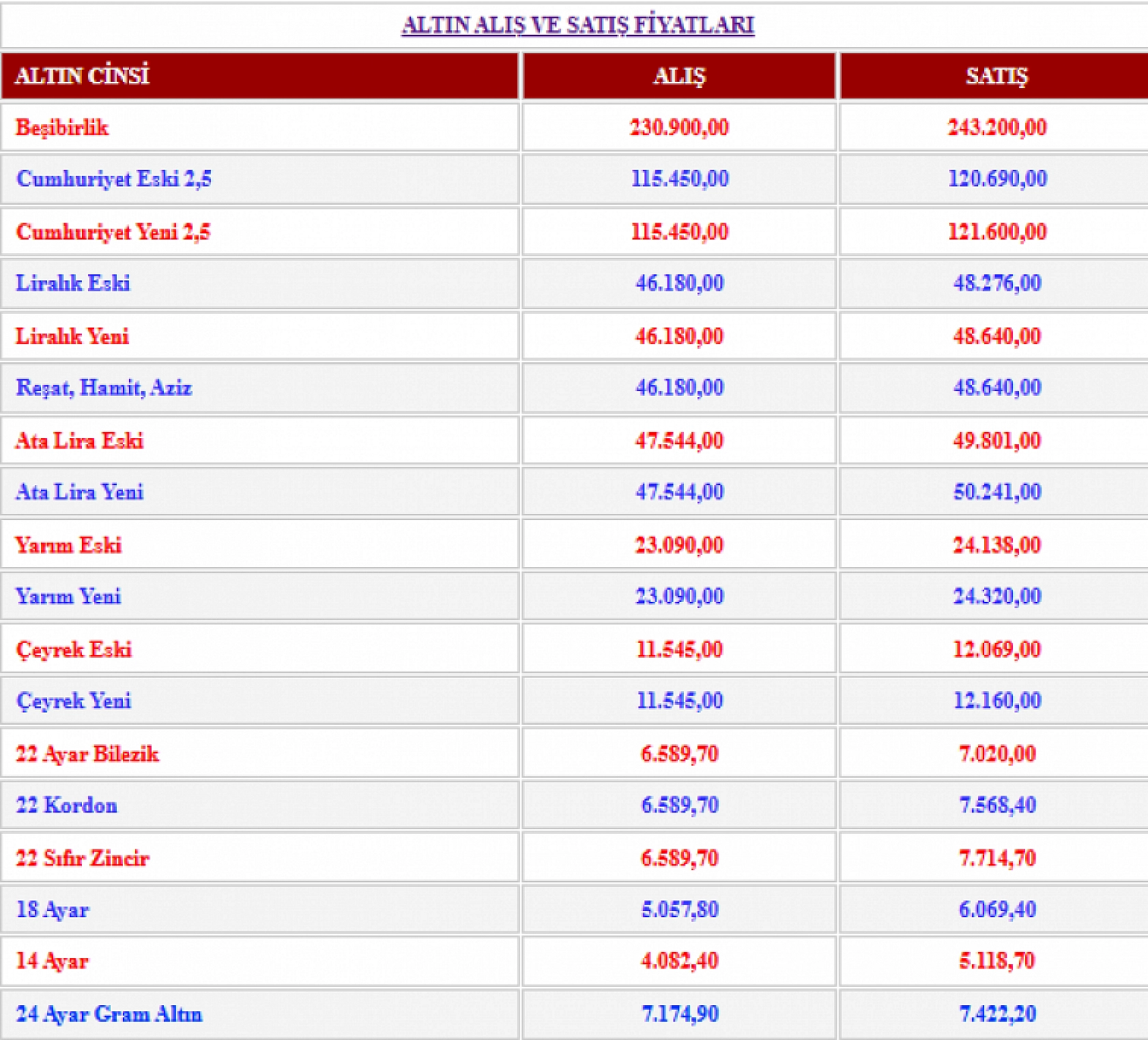Click the ALTIN ALIŞ VE SATIŞ FİYATLARI title link
Image resolution: width=1148 pixels, height=1040 pixels.
[x=577, y=25]
